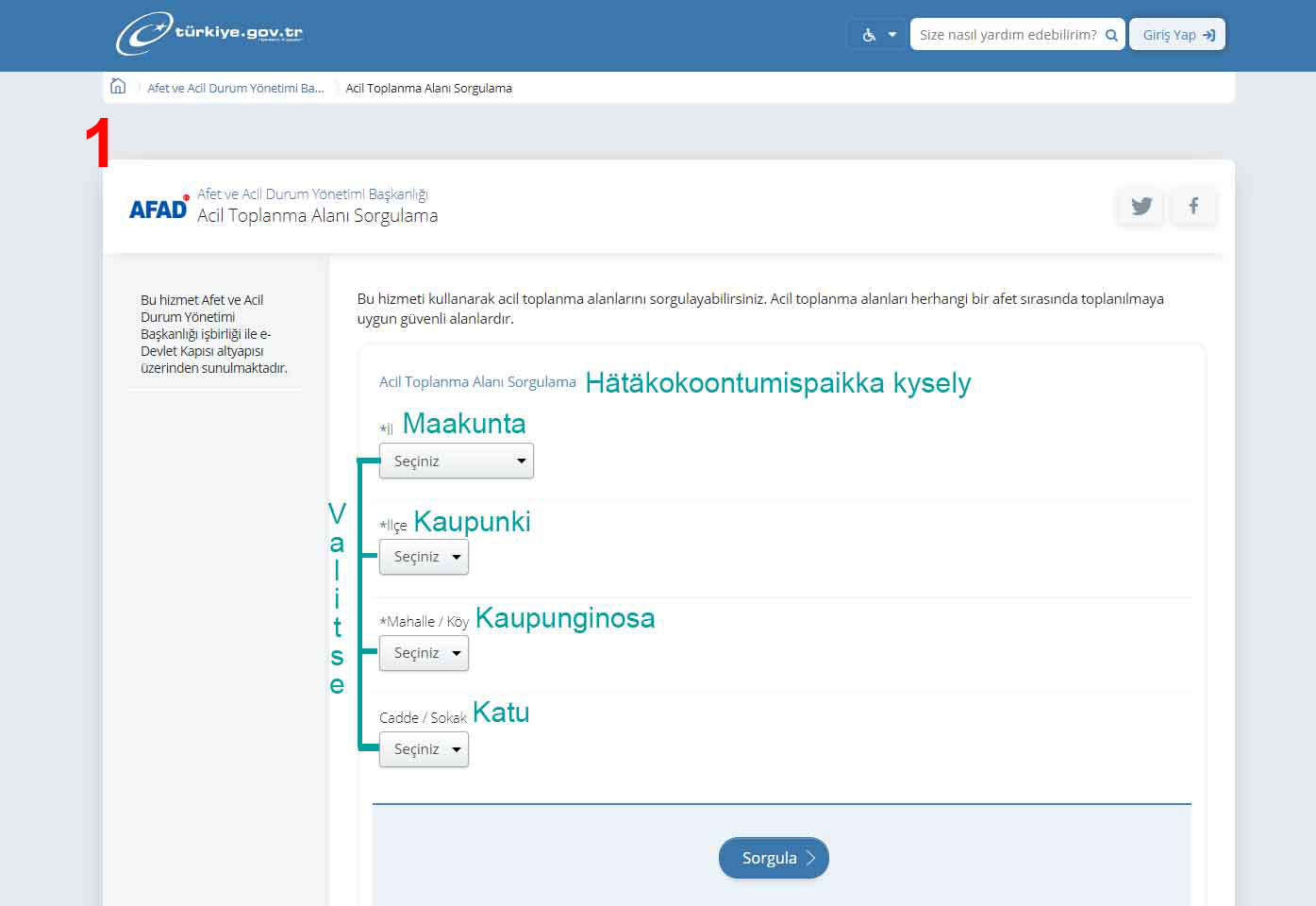Share the page on Facebook
1316x906 pixels.
pyautogui.click(x=1193, y=206)
